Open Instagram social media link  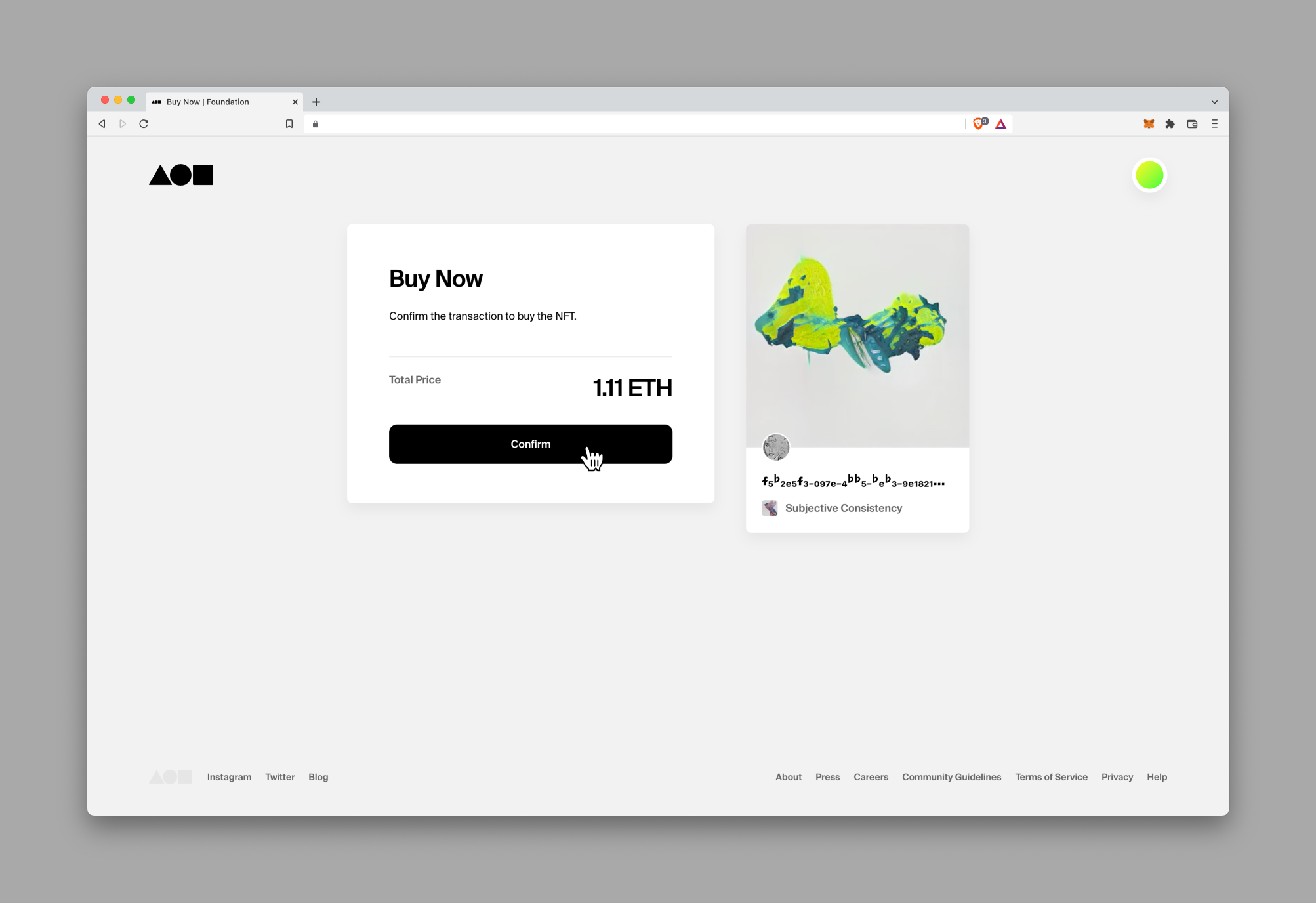[229, 776]
